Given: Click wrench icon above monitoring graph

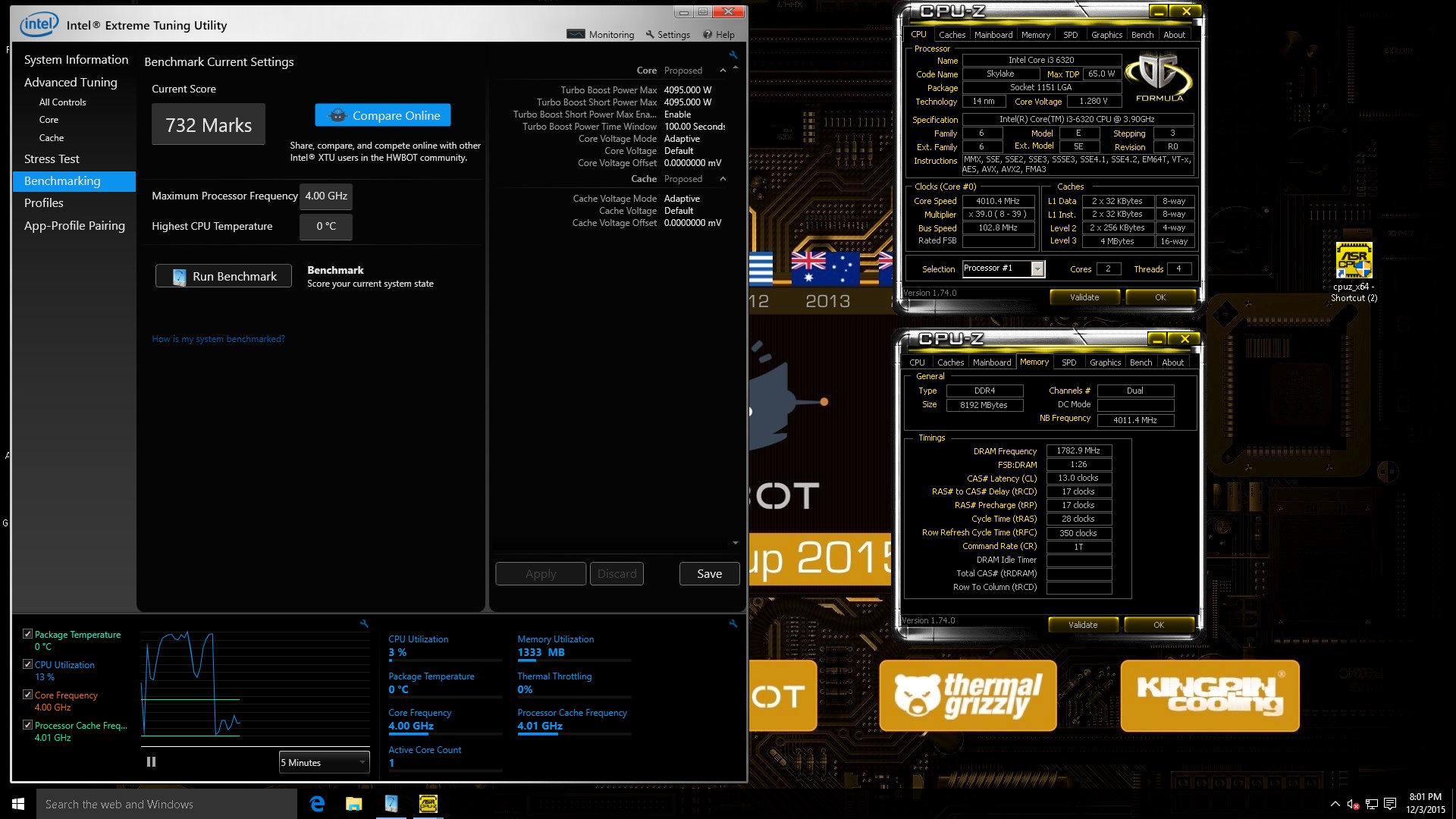Looking at the screenshot, I should (x=364, y=623).
